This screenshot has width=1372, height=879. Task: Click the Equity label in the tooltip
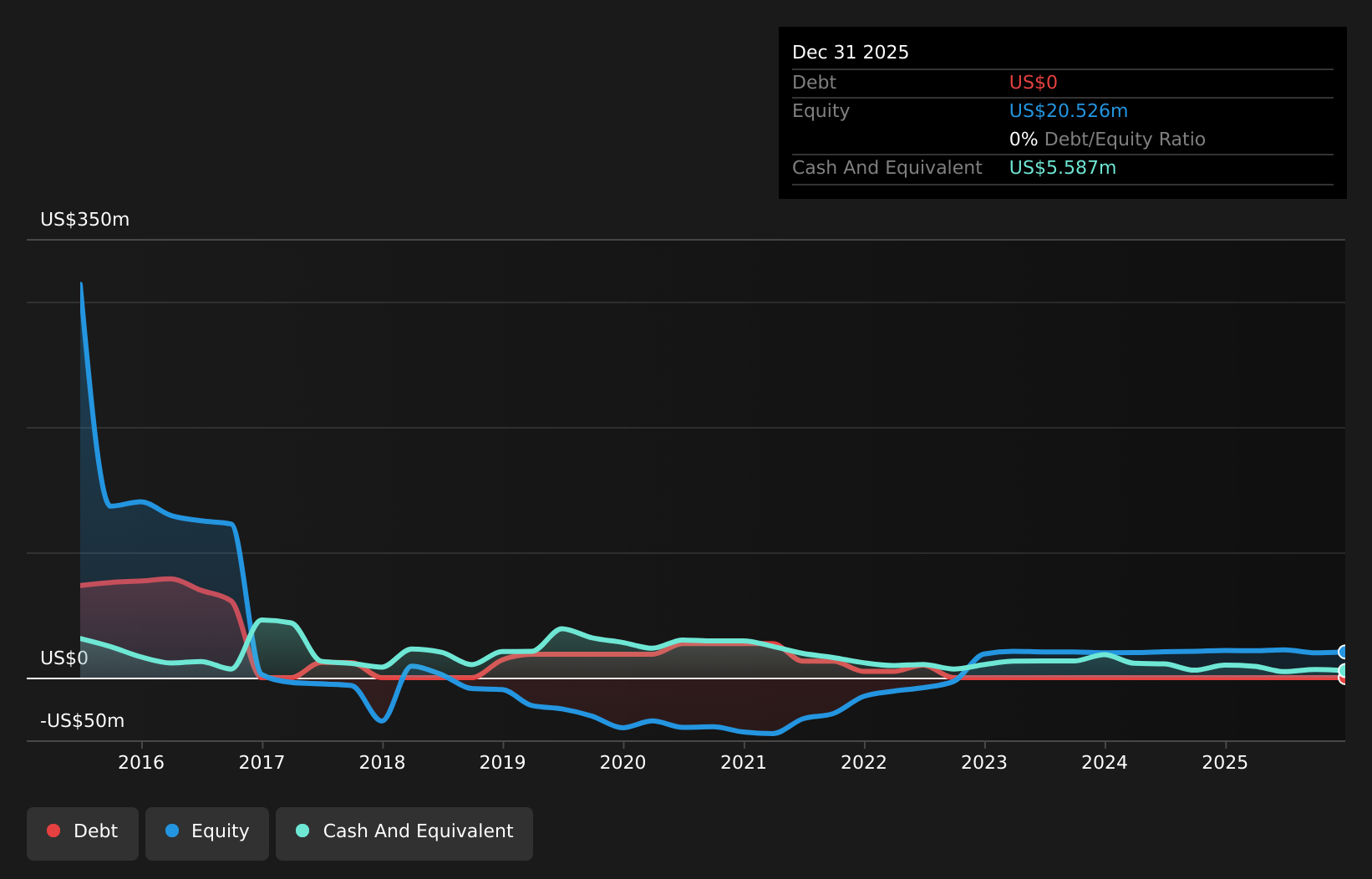(x=821, y=111)
